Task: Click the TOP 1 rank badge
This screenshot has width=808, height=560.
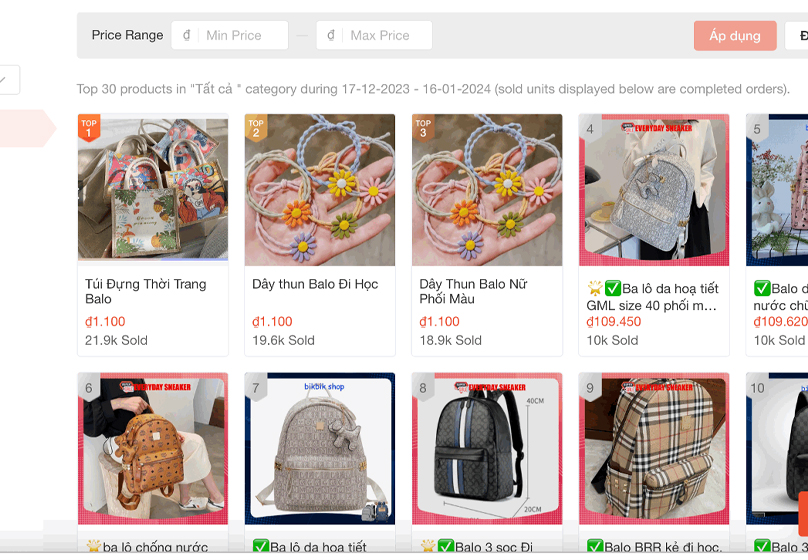Action: [89, 128]
